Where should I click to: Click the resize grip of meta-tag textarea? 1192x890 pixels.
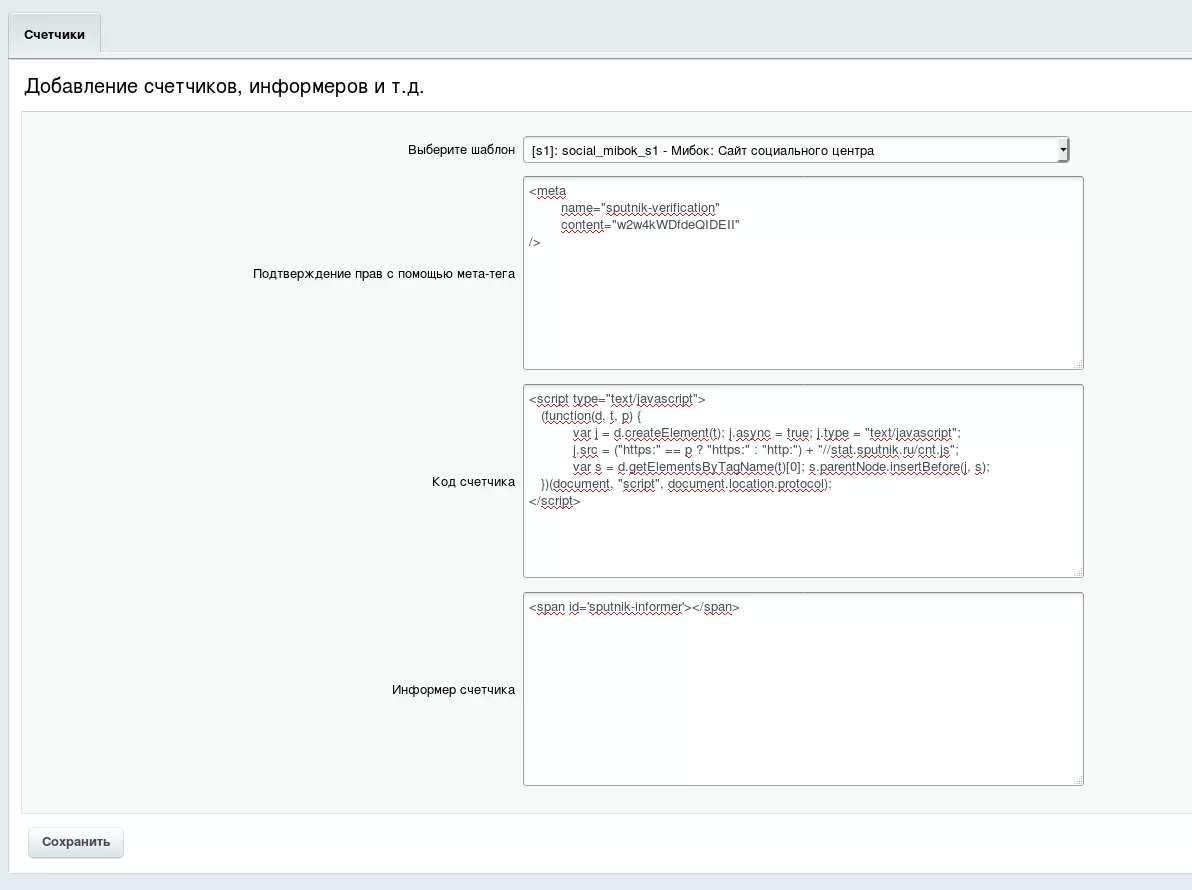(1078, 365)
